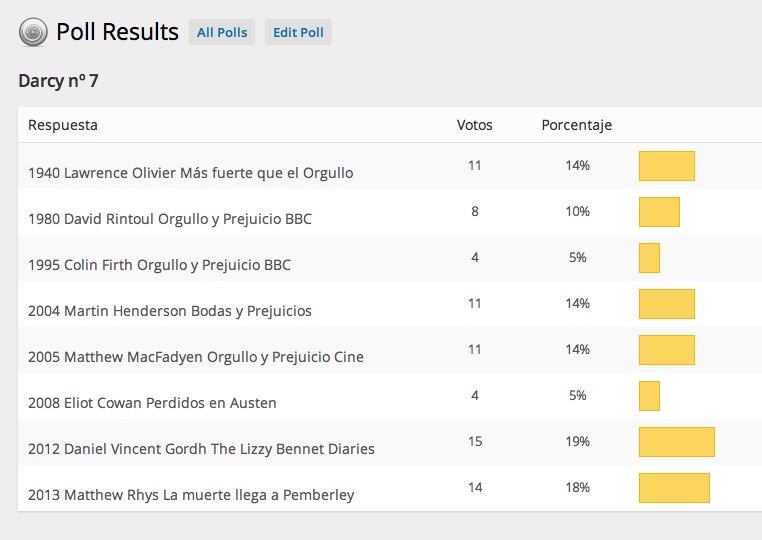This screenshot has width=762, height=540.
Task: Click the yellow bar for Lawrence Olivier
Action: point(666,166)
